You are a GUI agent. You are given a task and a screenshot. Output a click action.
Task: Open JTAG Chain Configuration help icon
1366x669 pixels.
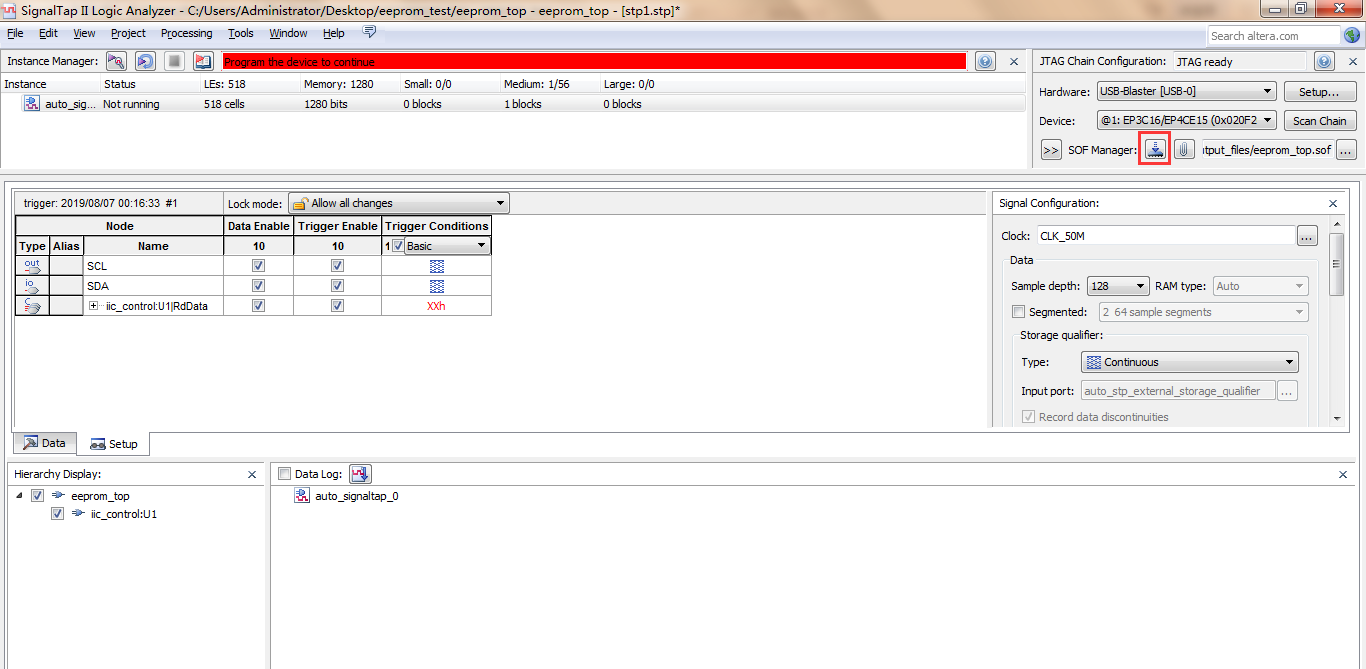(1324, 61)
